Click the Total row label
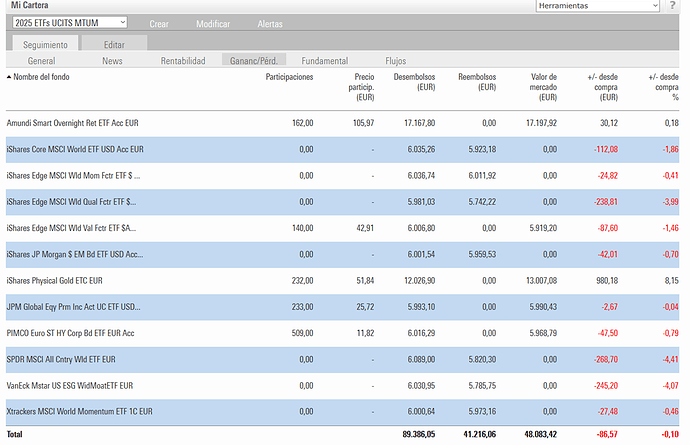 15,434
